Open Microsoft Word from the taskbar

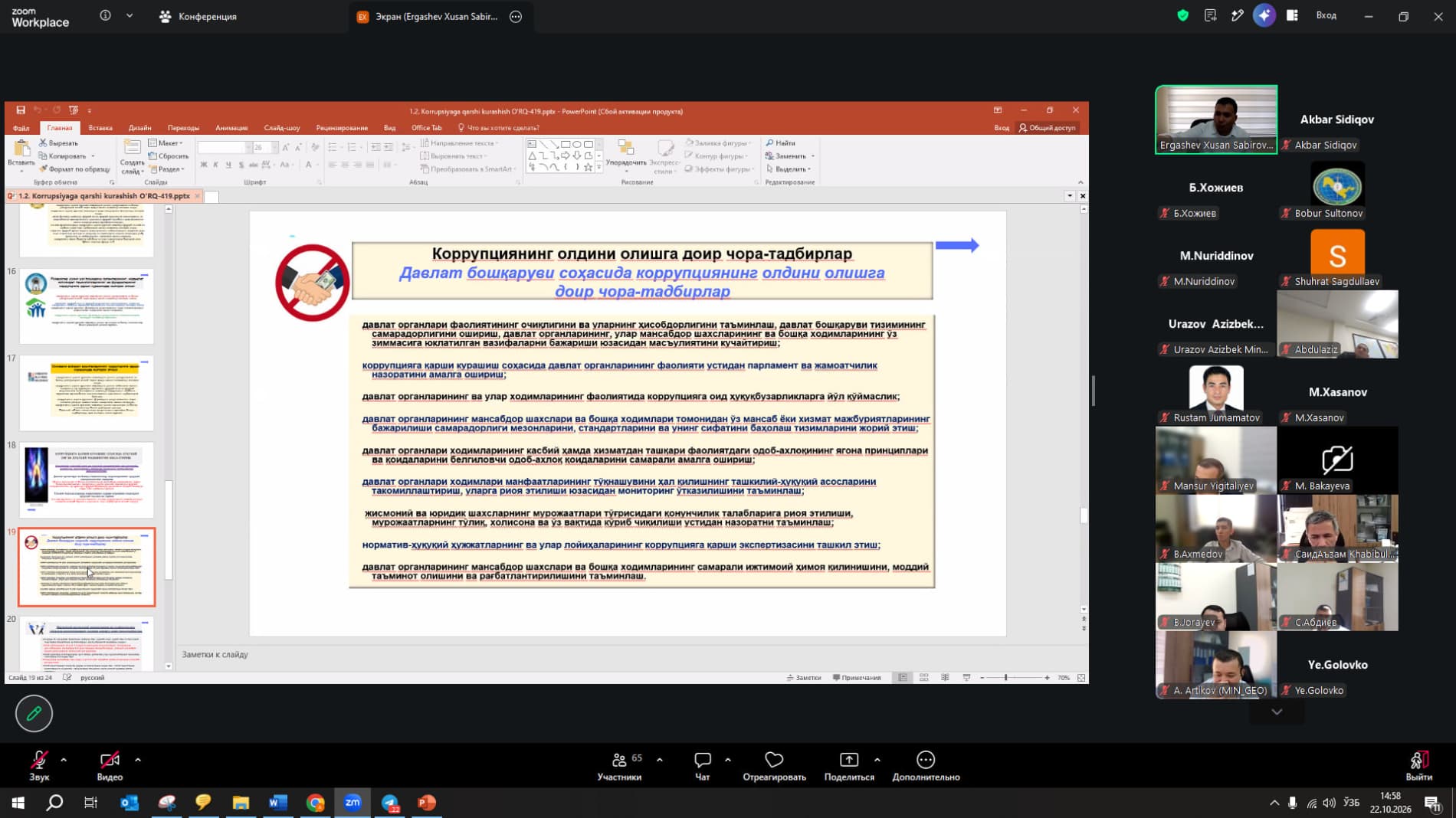tap(277, 803)
